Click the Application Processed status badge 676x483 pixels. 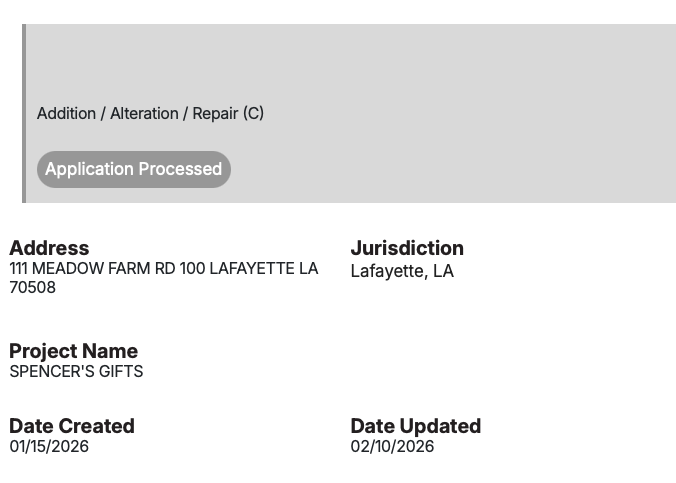click(133, 169)
